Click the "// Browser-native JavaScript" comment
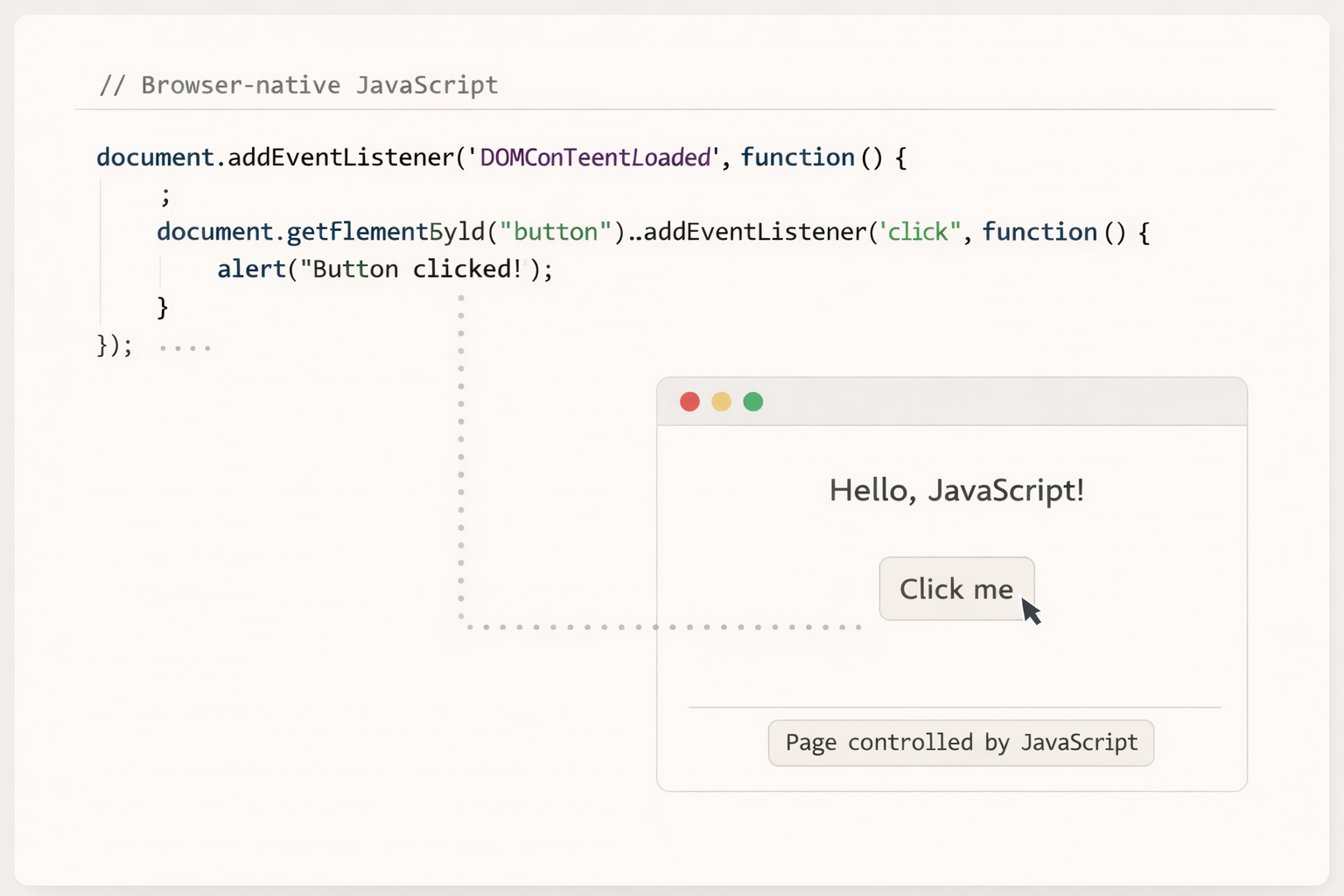The width and height of the screenshot is (1344, 896). tap(298, 85)
